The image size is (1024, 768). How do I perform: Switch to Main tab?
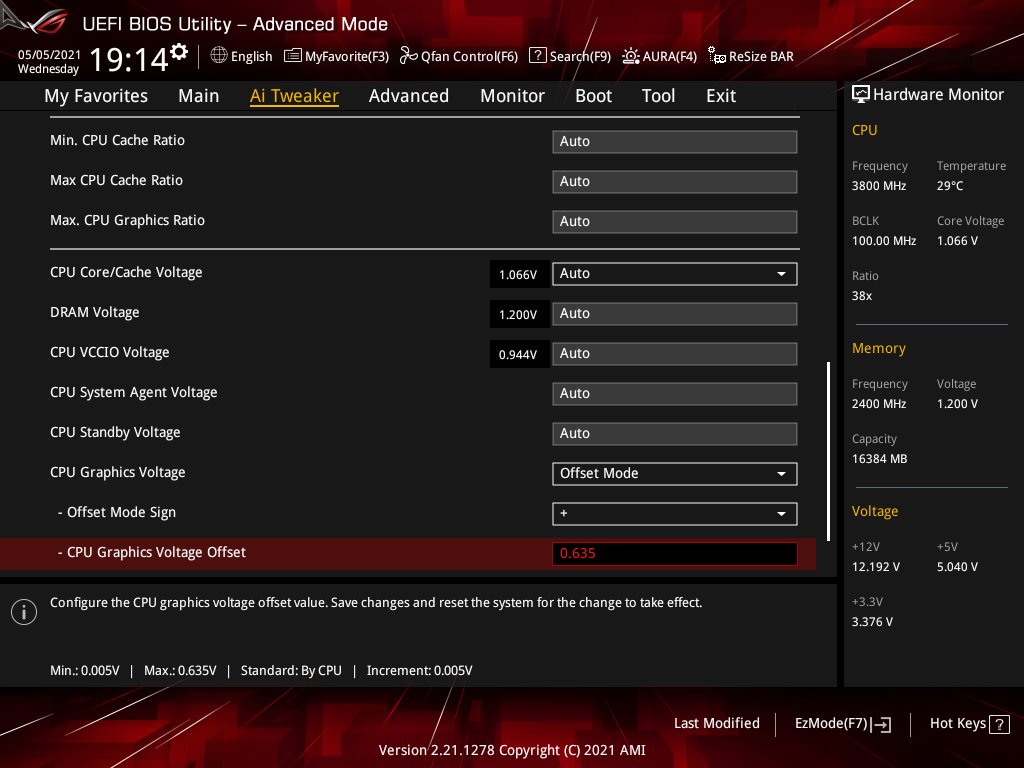(x=199, y=96)
